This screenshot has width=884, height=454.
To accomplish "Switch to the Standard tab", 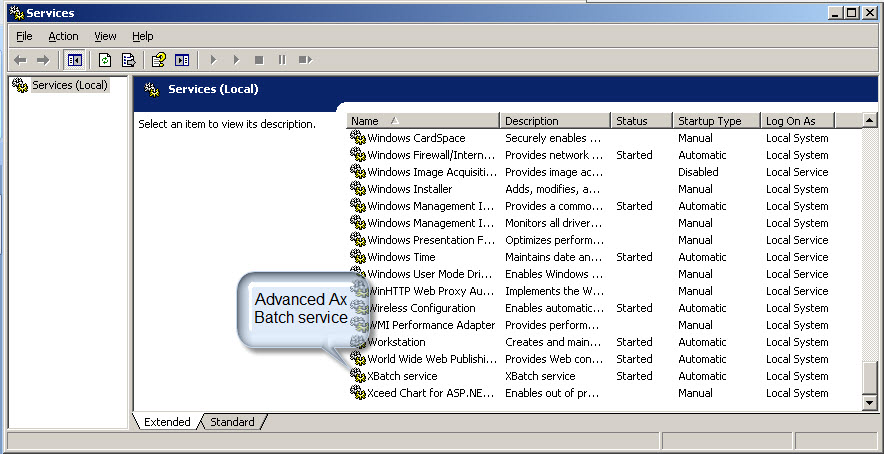I will click(x=232, y=422).
